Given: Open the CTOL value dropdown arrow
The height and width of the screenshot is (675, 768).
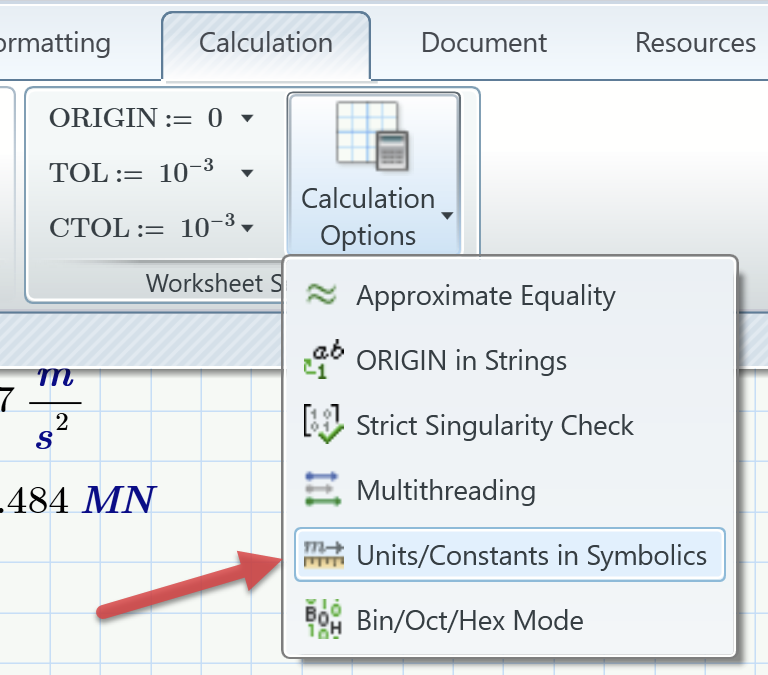Looking at the screenshot, I should pos(247,228).
